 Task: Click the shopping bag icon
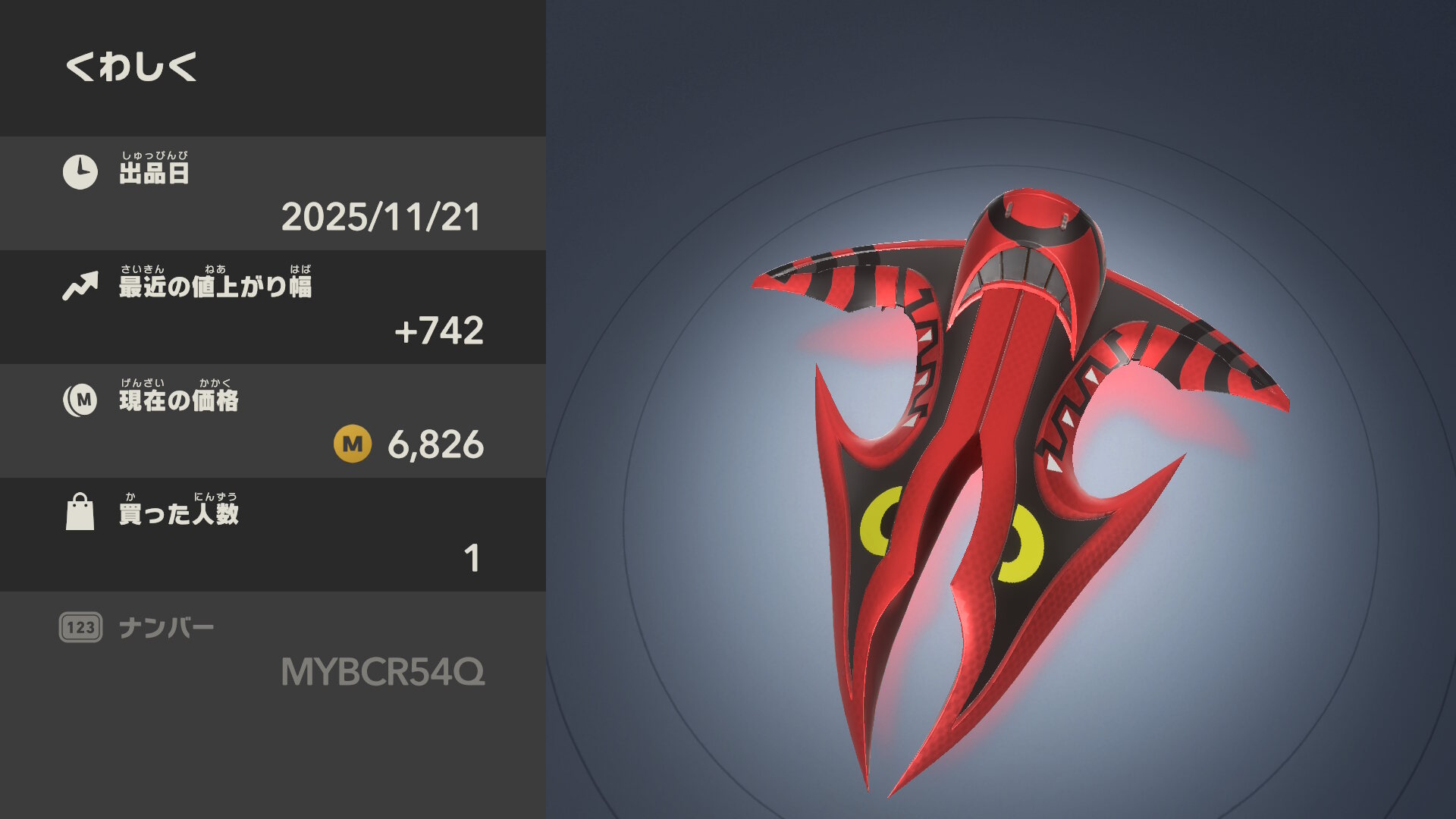coord(80,512)
